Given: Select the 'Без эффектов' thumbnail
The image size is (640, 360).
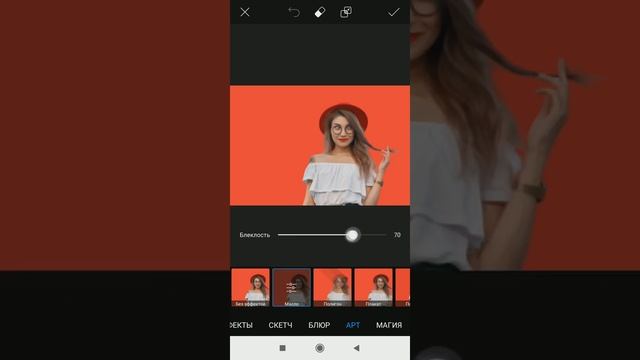Looking at the screenshot, I should pyautogui.click(x=251, y=287).
